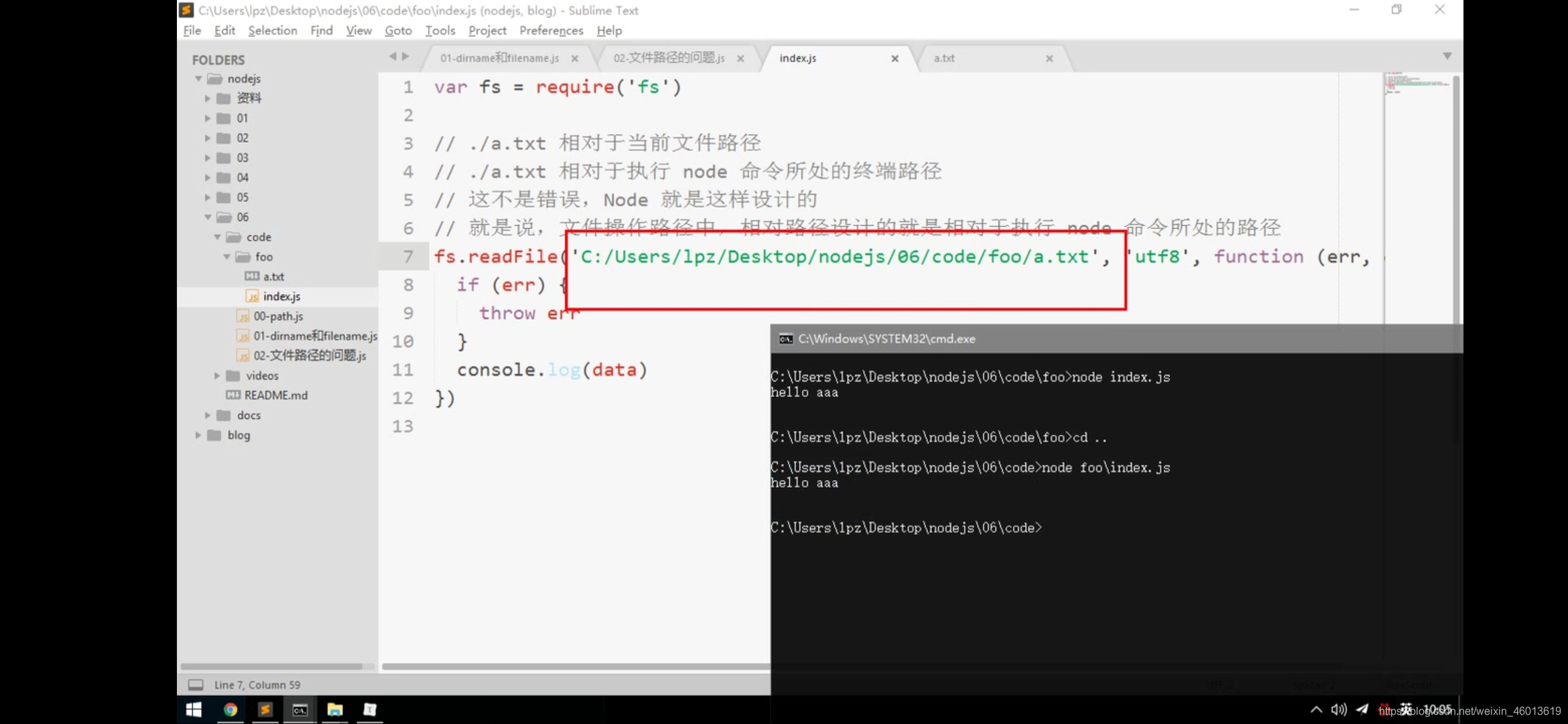Expand the 06 folder in sidebar
Image resolution: width=1568 pixels, height=724 pixels.
208,217
